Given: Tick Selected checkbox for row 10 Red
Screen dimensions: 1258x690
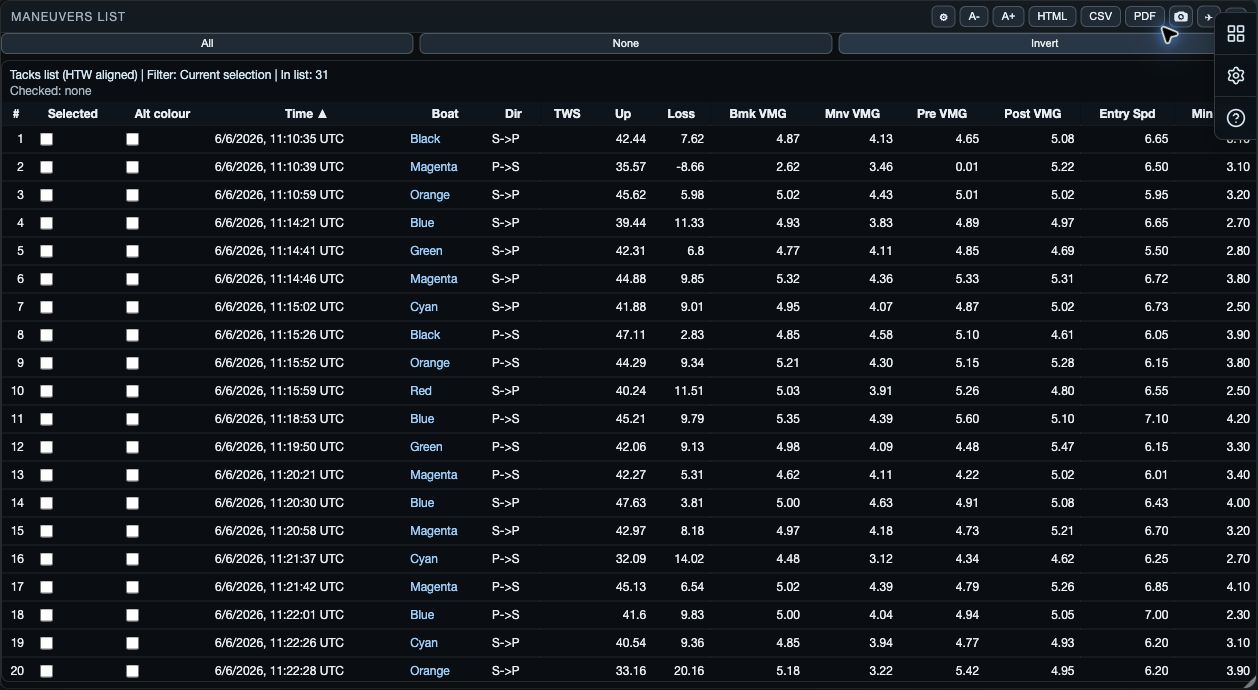Looking at the screenshot, I should (46, 391).
